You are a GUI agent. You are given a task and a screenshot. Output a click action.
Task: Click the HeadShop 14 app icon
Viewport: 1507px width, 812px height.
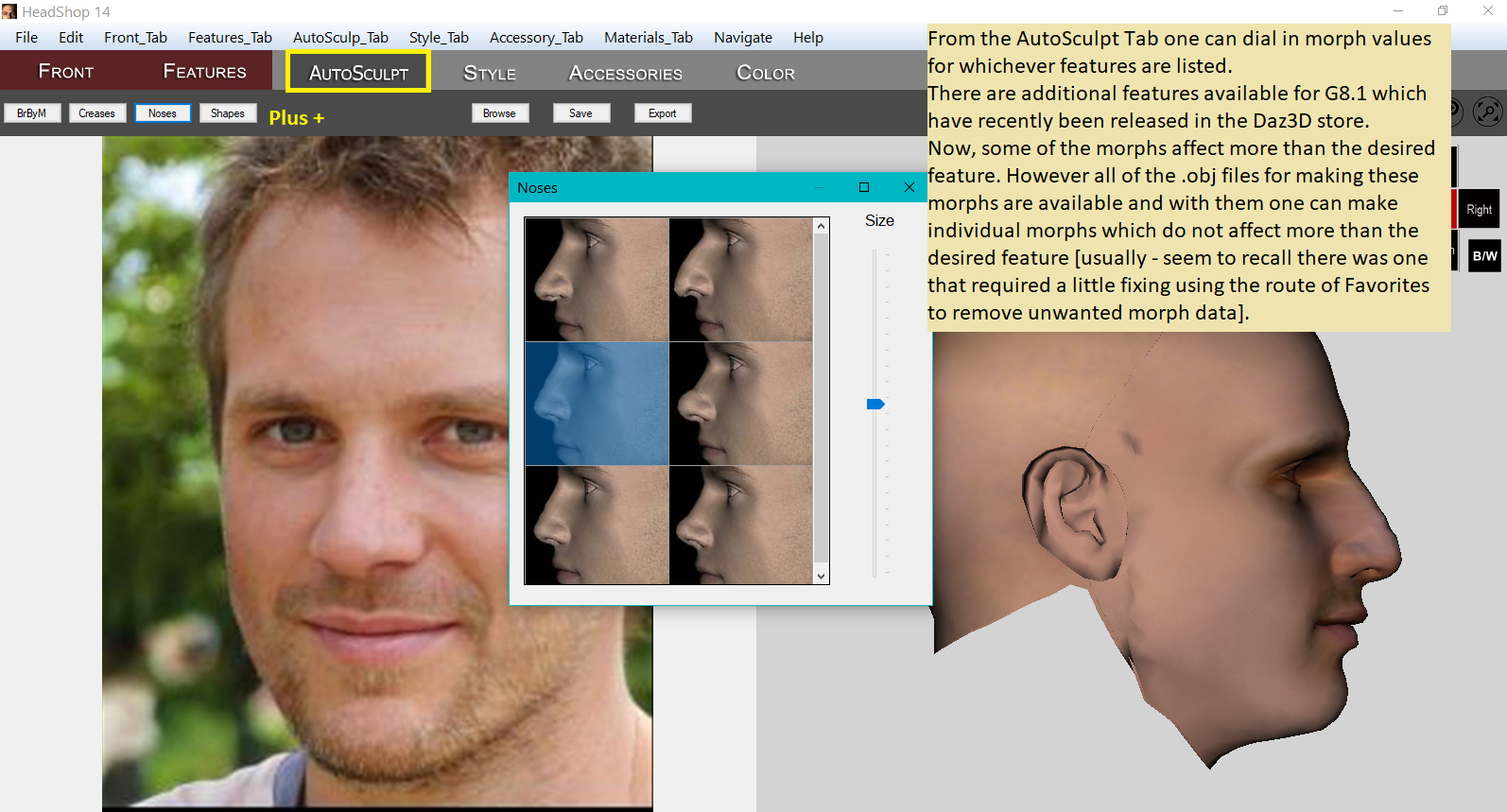(x=9, y=11)
